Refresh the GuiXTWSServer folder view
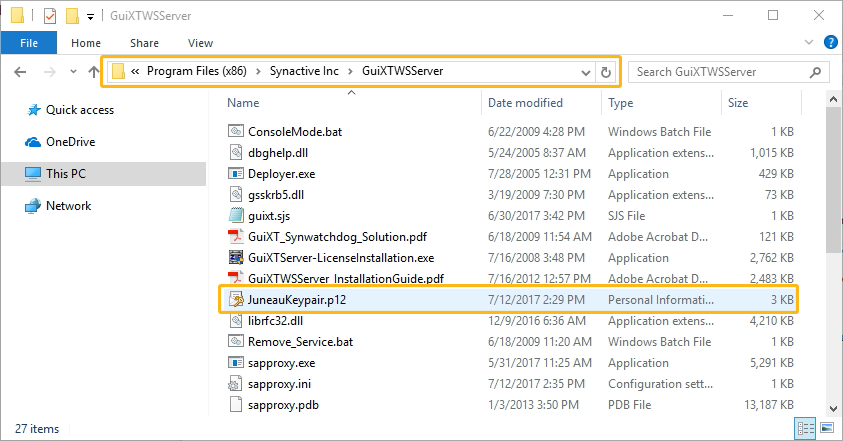This screenshot has width=843, height=441. point(606,72)
